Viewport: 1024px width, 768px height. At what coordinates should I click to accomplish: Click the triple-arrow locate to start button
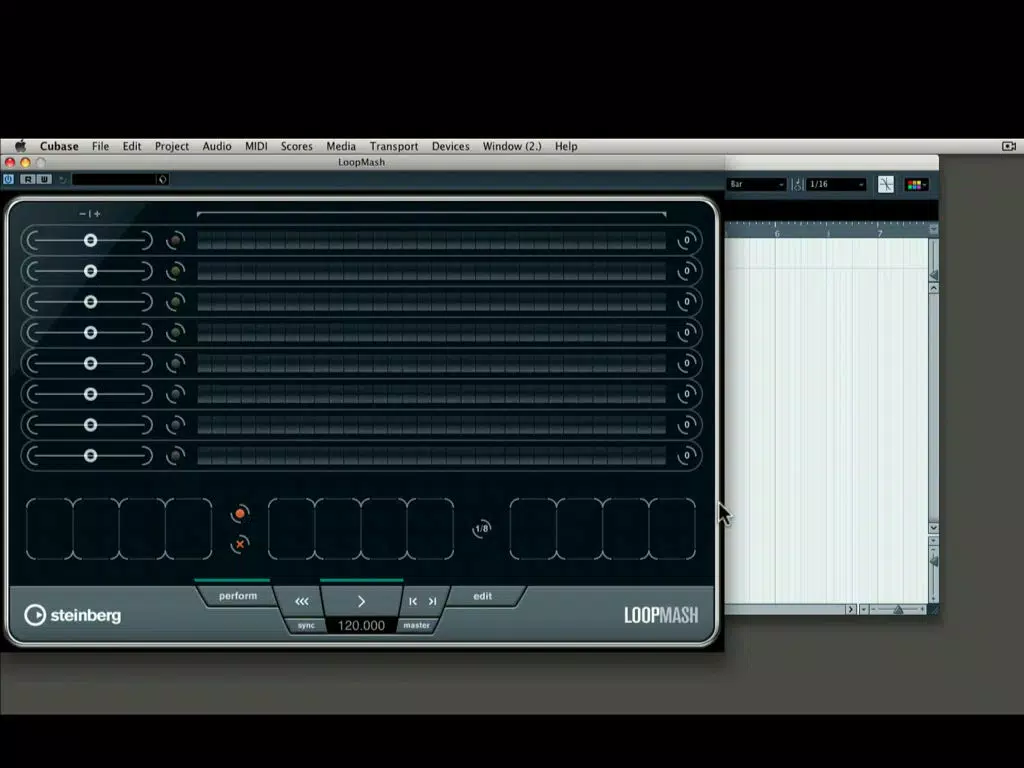point(301,601)
